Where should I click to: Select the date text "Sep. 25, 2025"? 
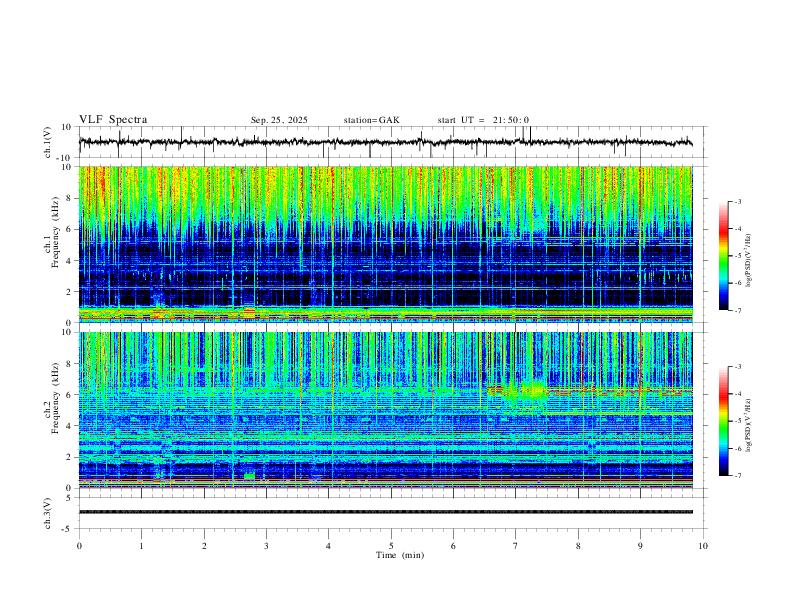pyautogui.click(x=279, y=120)
